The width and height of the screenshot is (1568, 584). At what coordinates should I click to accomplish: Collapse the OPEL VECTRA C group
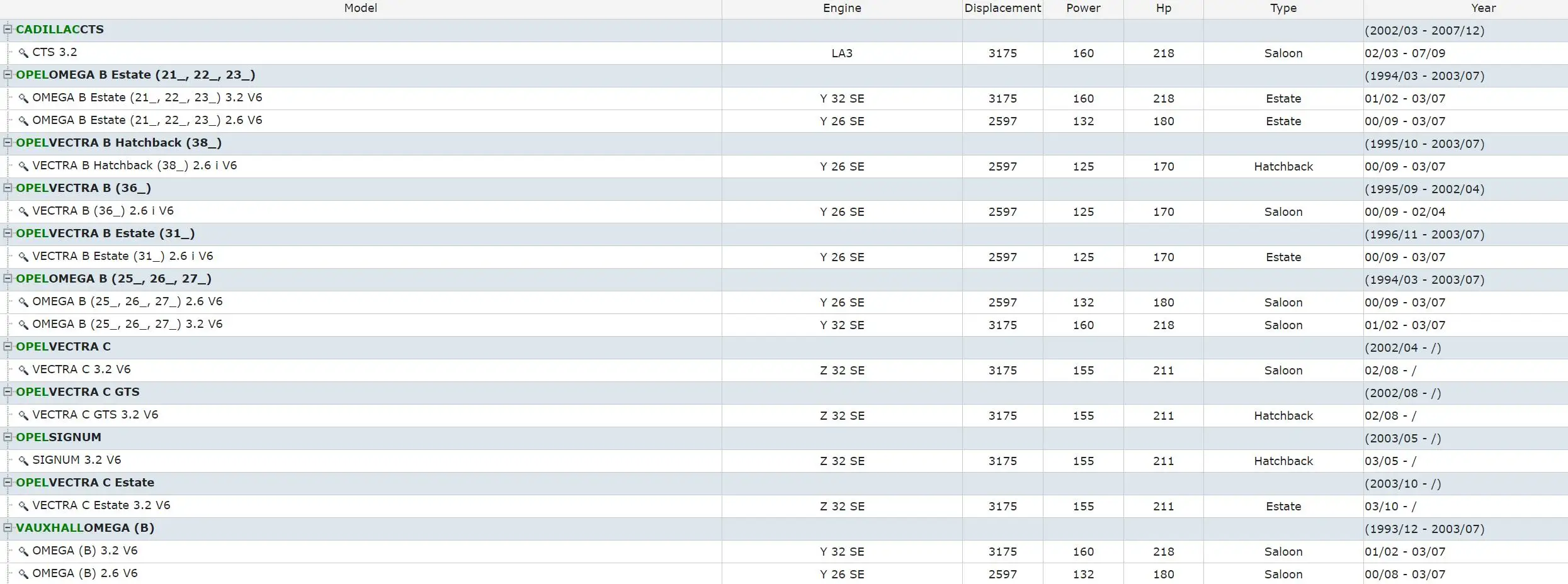click(8, 346)
